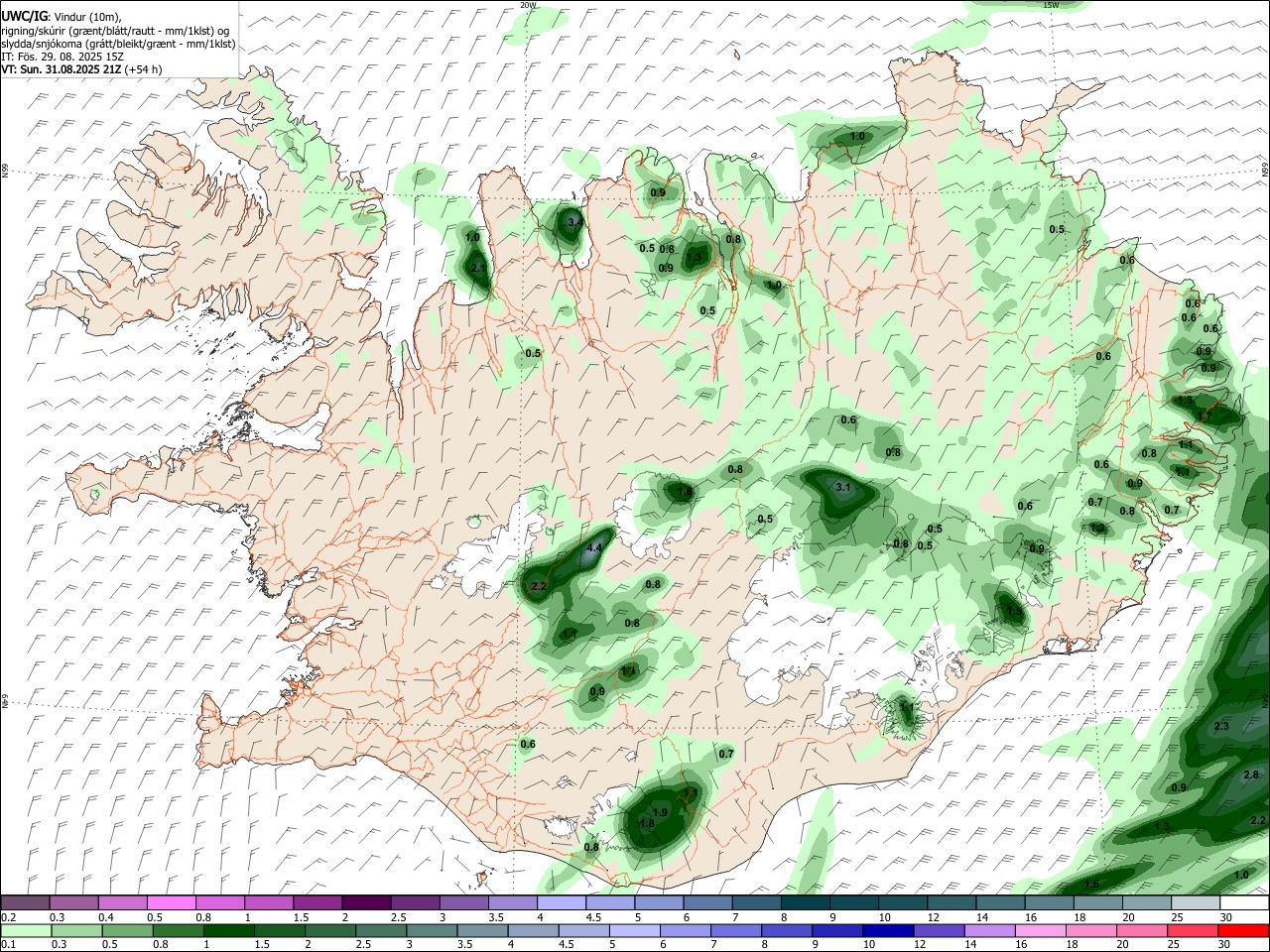Pick the white 30 snow-scale swatch
Viewport: 1270px width, 952px height.
coord(1243,903)
